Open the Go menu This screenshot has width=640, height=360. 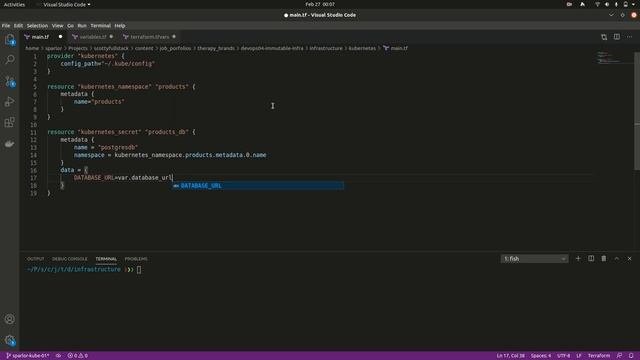[x=71, y=26]
